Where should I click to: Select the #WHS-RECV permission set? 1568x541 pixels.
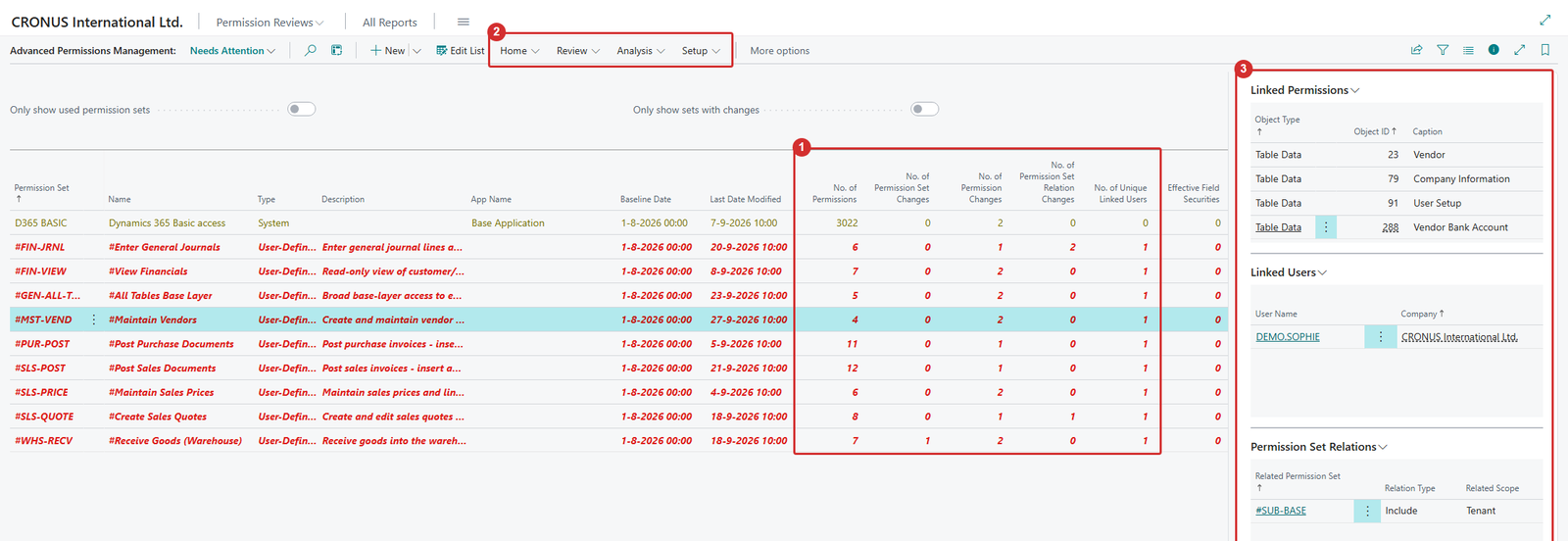pos(43,441)
